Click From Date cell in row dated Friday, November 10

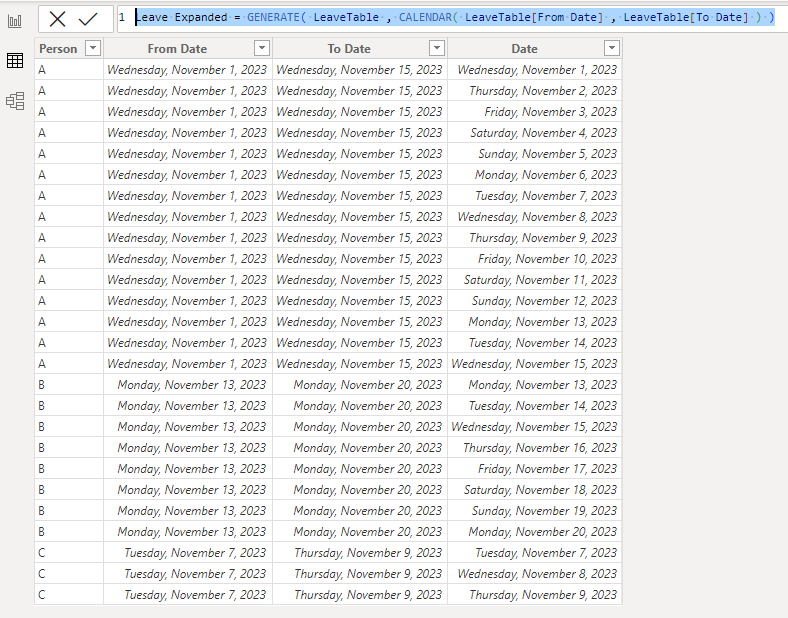point(188,259)
